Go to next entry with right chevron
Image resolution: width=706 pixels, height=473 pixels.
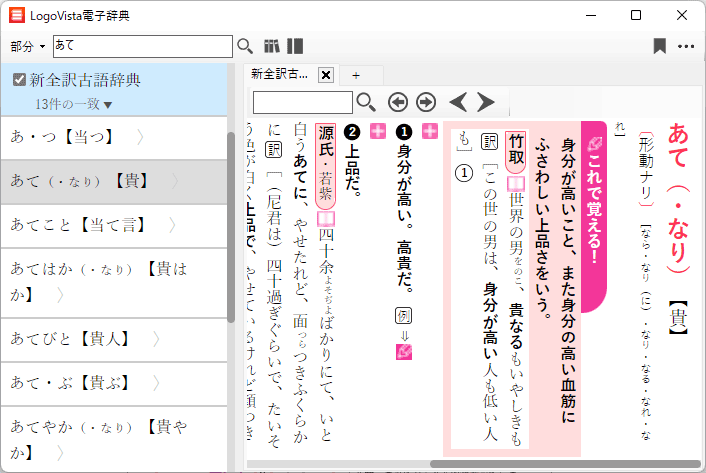[485, 103]
